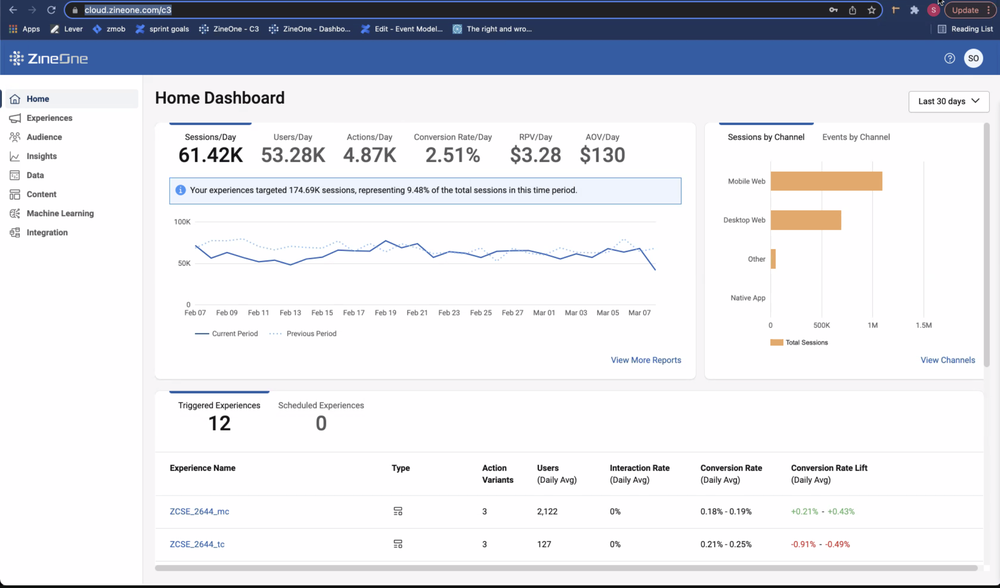Open the Last 30 days date range dropdown
This screenshot has width=1000, height=588.
pyautogui.click(x=947, y=101)
